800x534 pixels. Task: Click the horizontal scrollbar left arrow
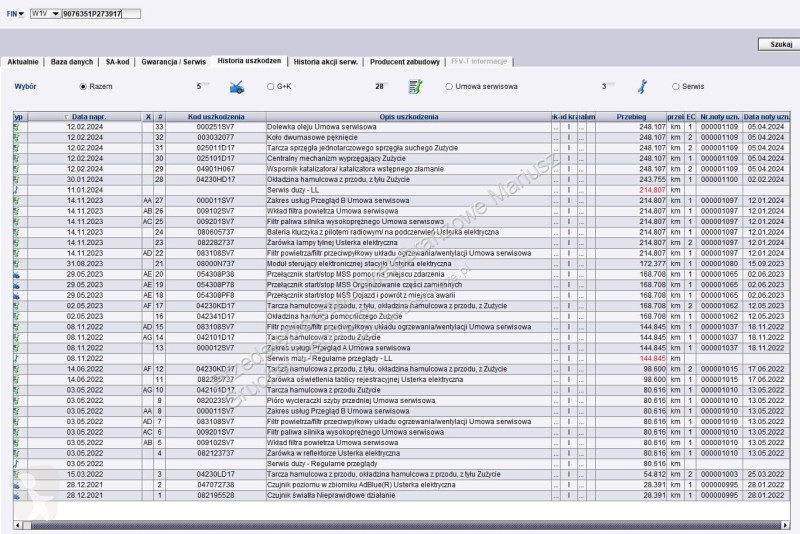18,525
